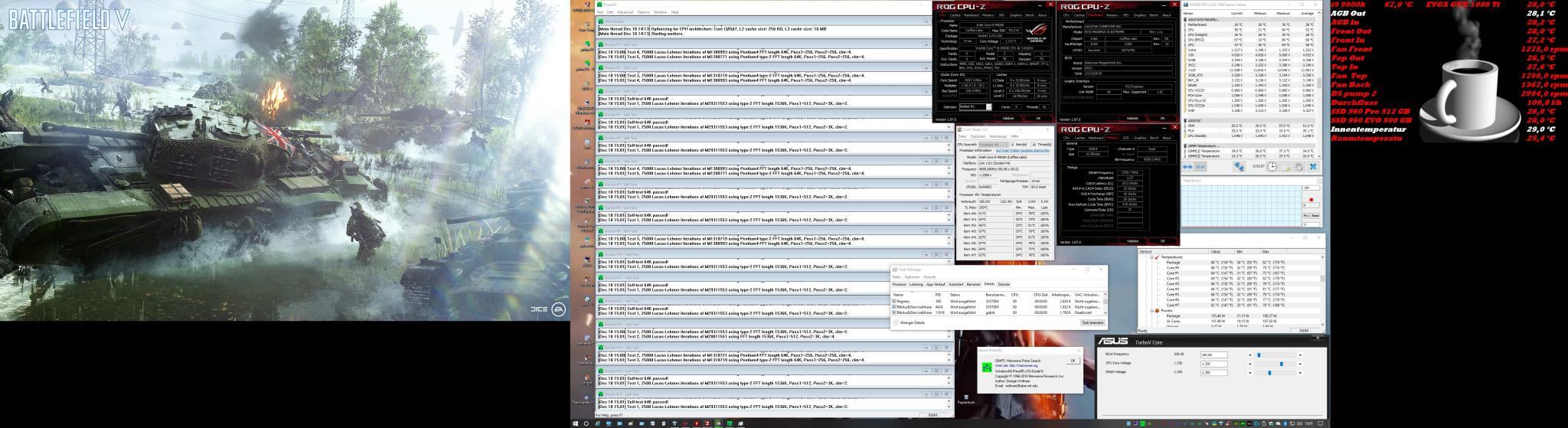The image size is (1568, 428).
Task: Open Core Temp Hilfe menu
Action: (x=1014, y=136)
